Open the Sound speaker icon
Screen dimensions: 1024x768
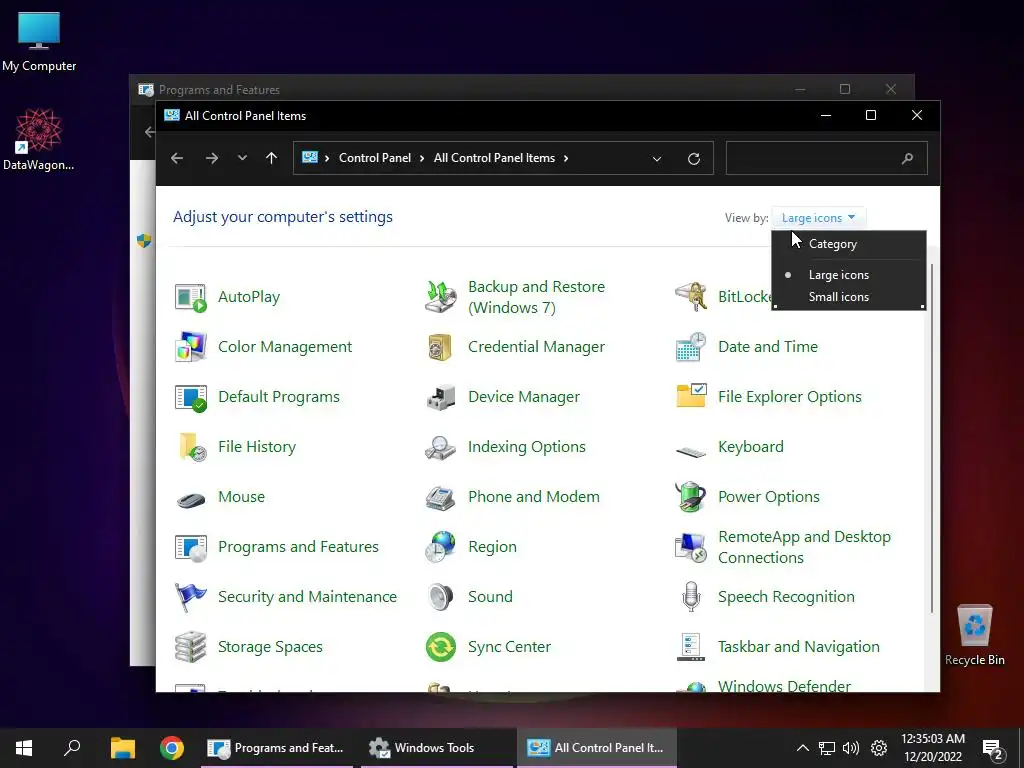tap(441, 597)
